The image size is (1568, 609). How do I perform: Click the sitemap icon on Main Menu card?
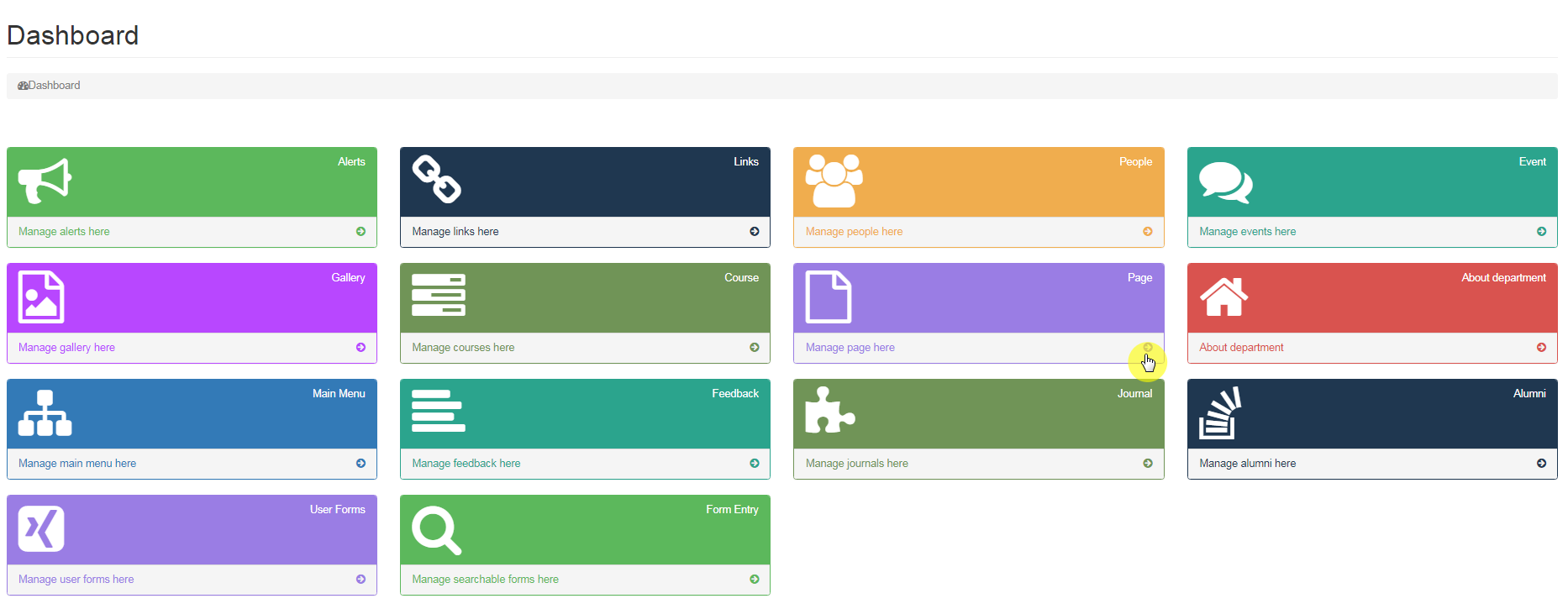click(x=45, y=413)
